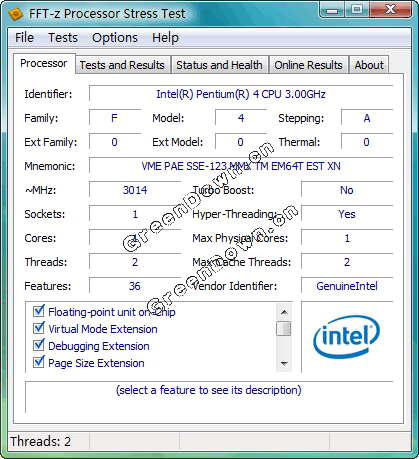Switch to Tests and Results tab

(x=122, y=65)
